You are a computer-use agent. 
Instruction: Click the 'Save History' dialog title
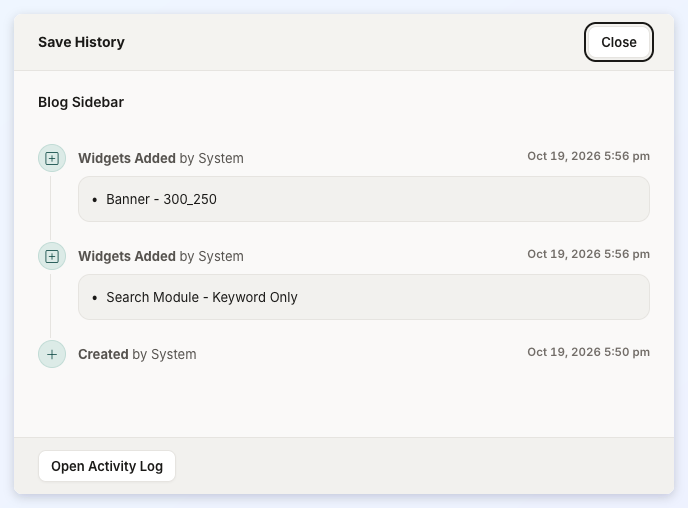tap(82, 42)
